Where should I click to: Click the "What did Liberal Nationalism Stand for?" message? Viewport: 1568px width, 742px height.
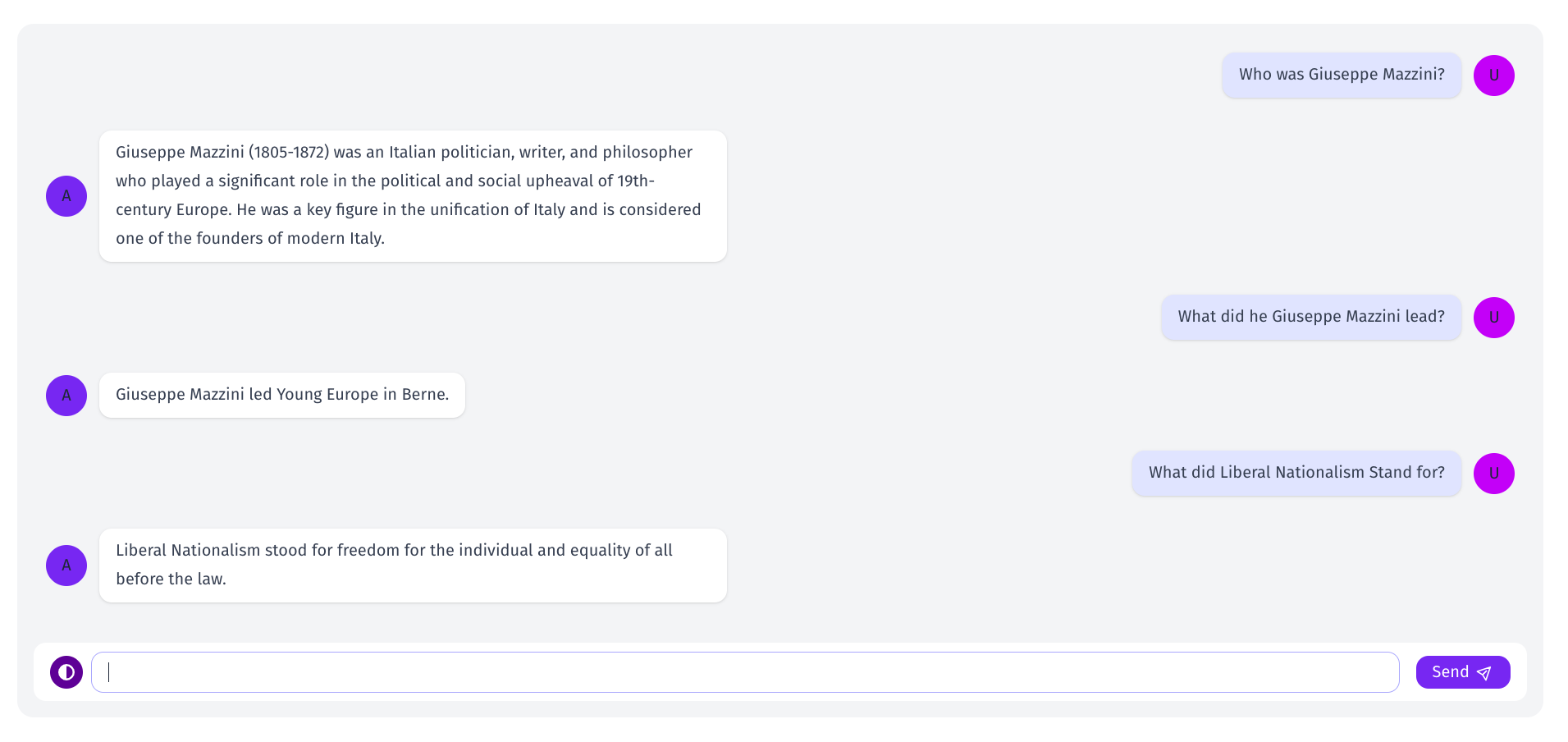(1296, 473)
